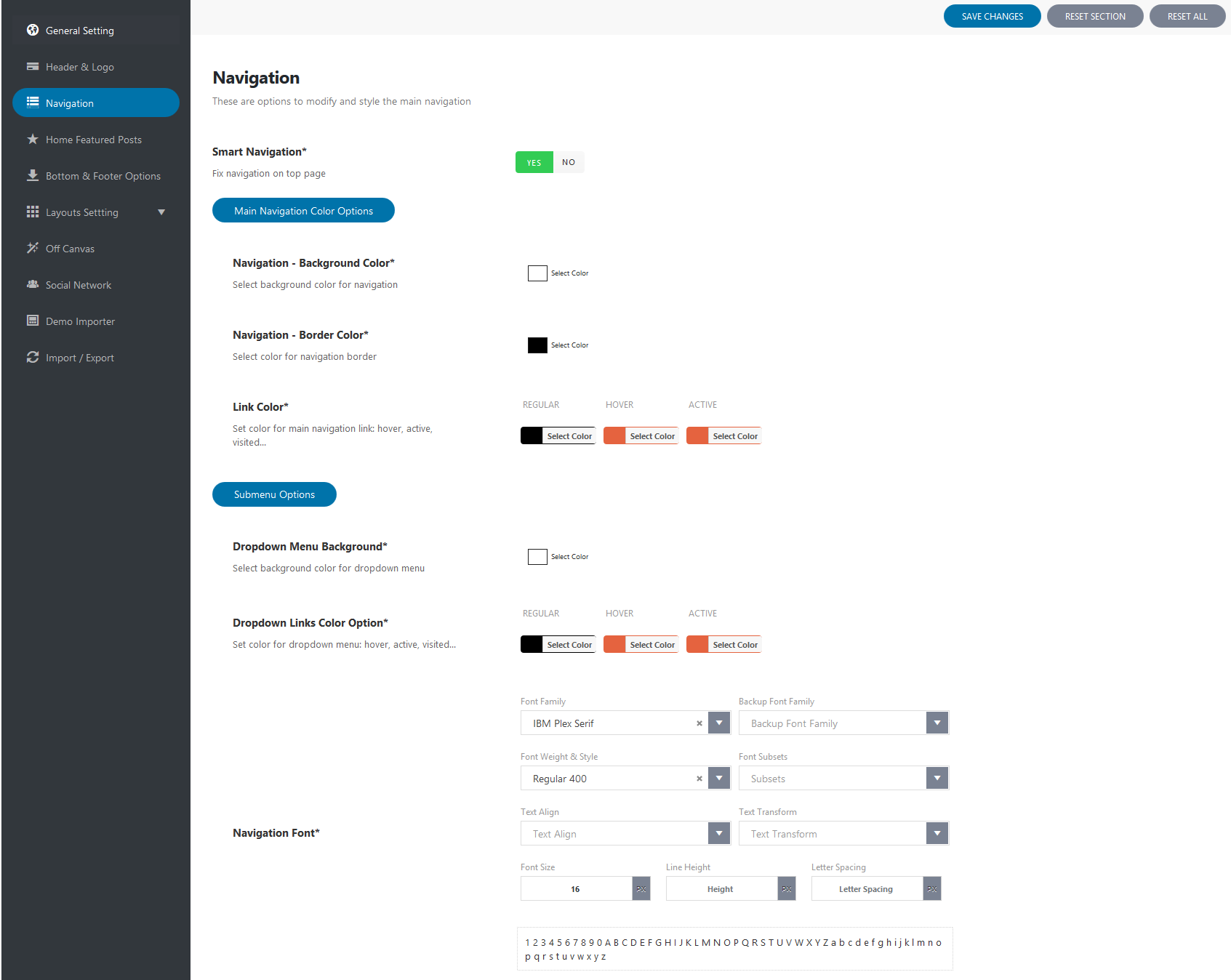Click the grid icon for Layouts Setting

[33, 212]
